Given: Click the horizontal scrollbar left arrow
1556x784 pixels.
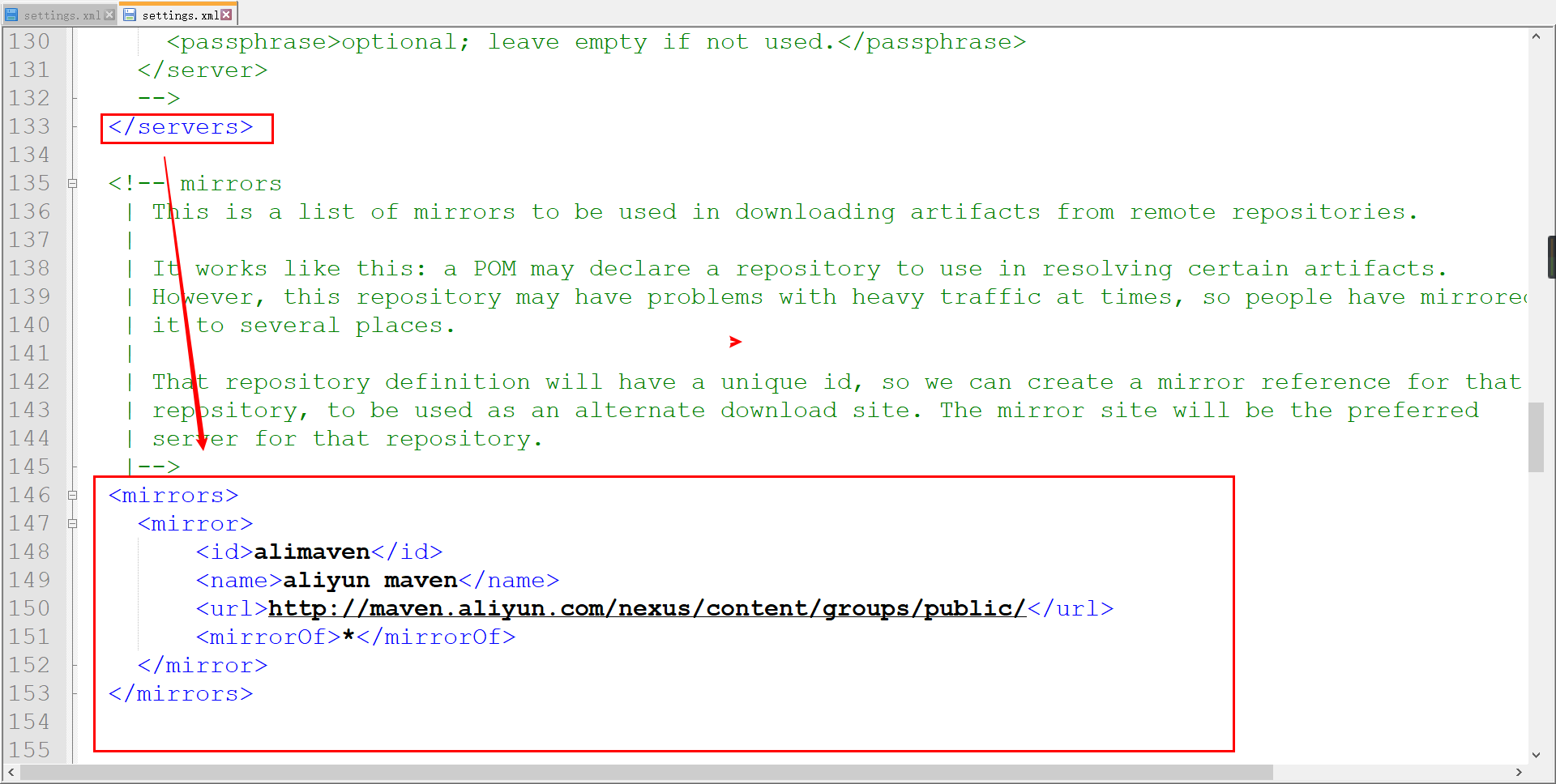Looking at the screenshot, I should point(11,773).
